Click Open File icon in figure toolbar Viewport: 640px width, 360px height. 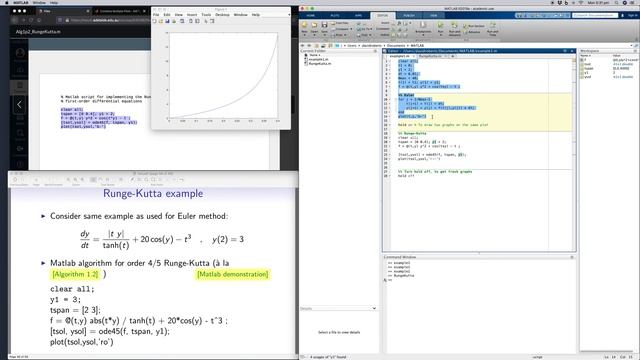click(161, 21)
